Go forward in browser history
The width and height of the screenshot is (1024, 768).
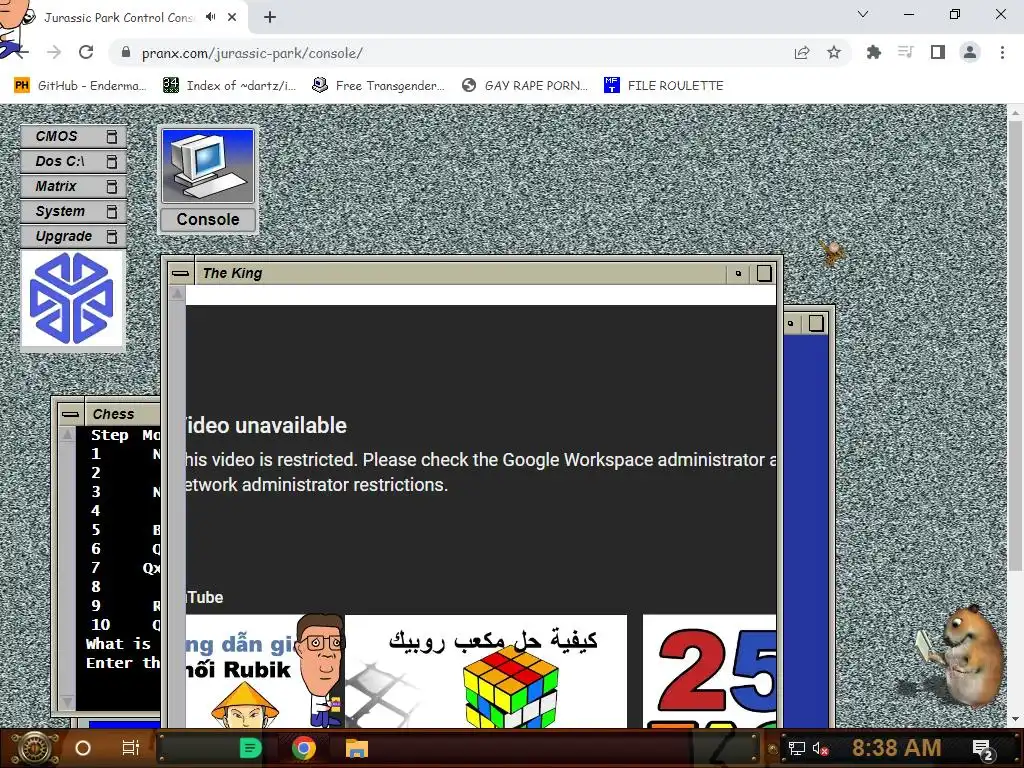(x=54, y=53)
